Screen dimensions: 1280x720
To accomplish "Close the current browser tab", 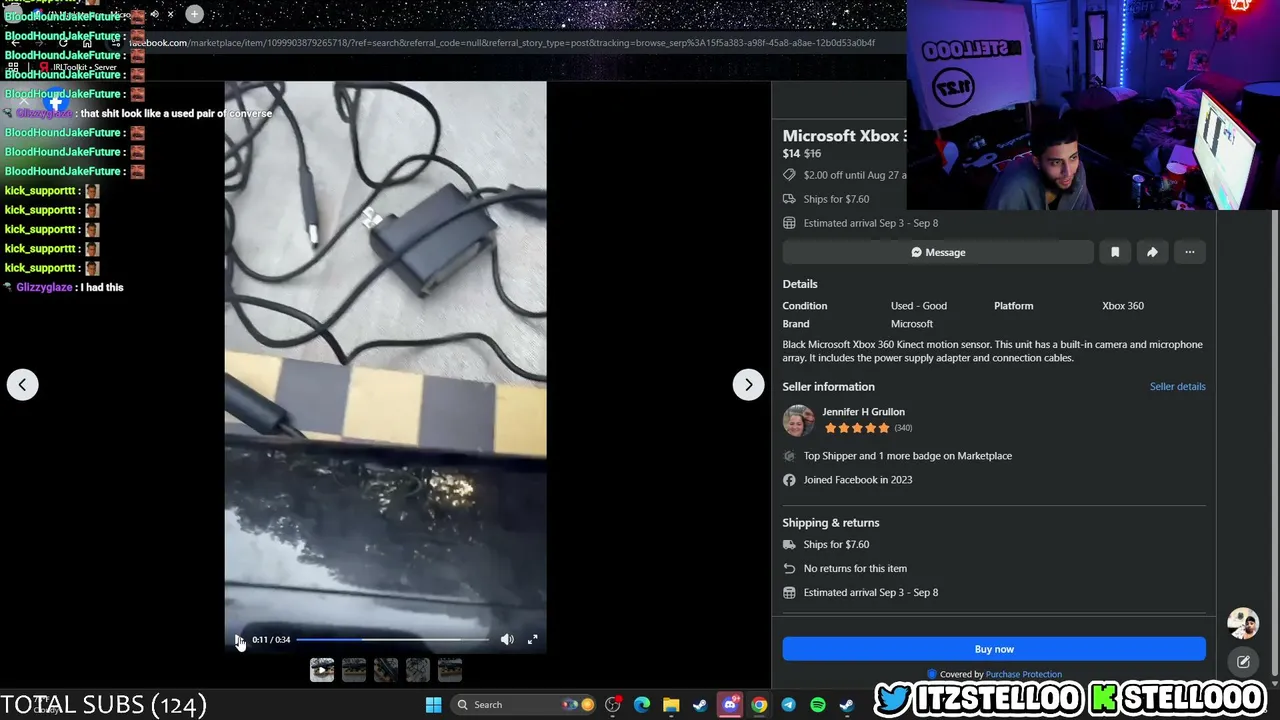I will point(170,14).
